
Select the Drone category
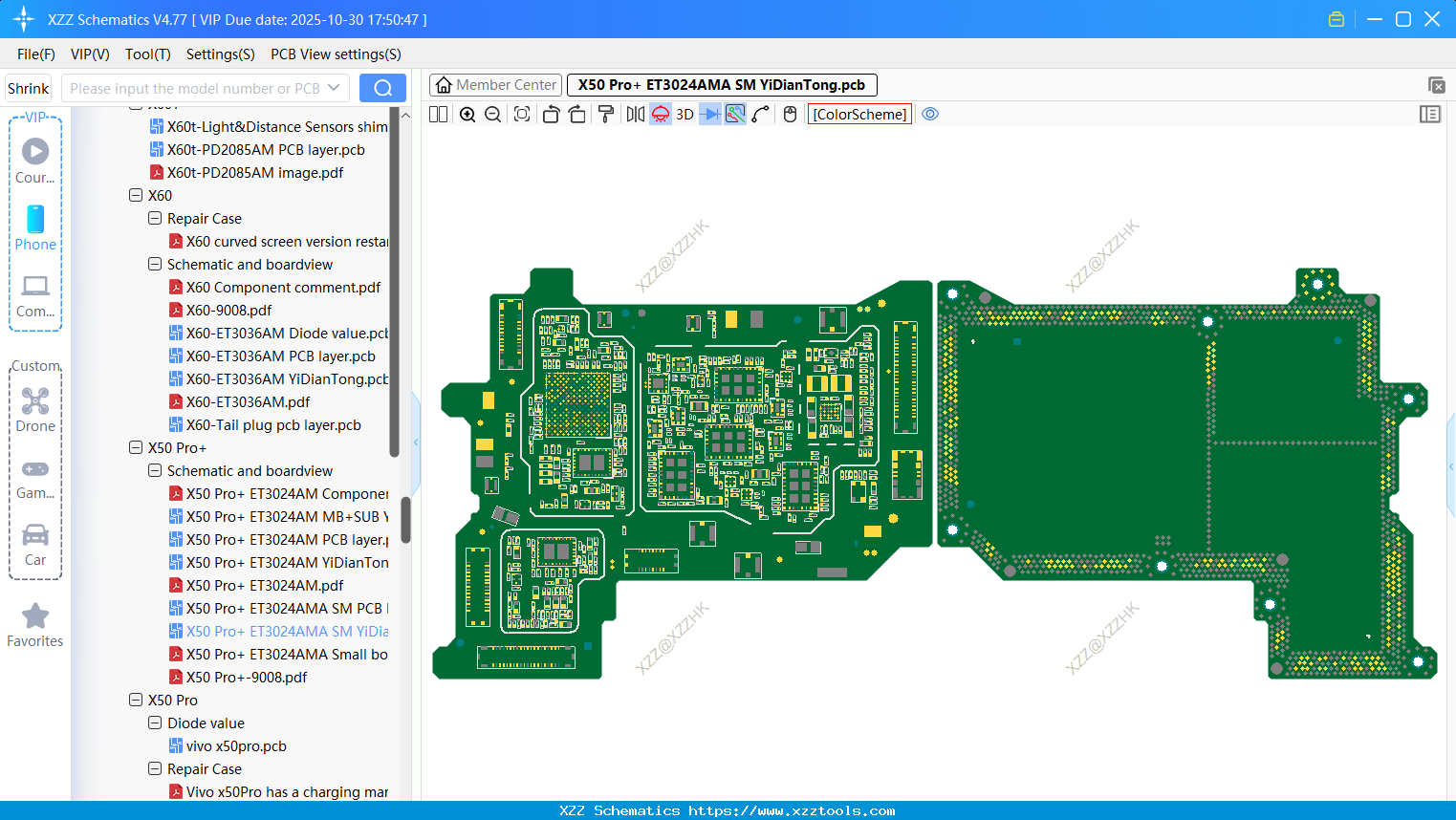[x=35, y=409]
